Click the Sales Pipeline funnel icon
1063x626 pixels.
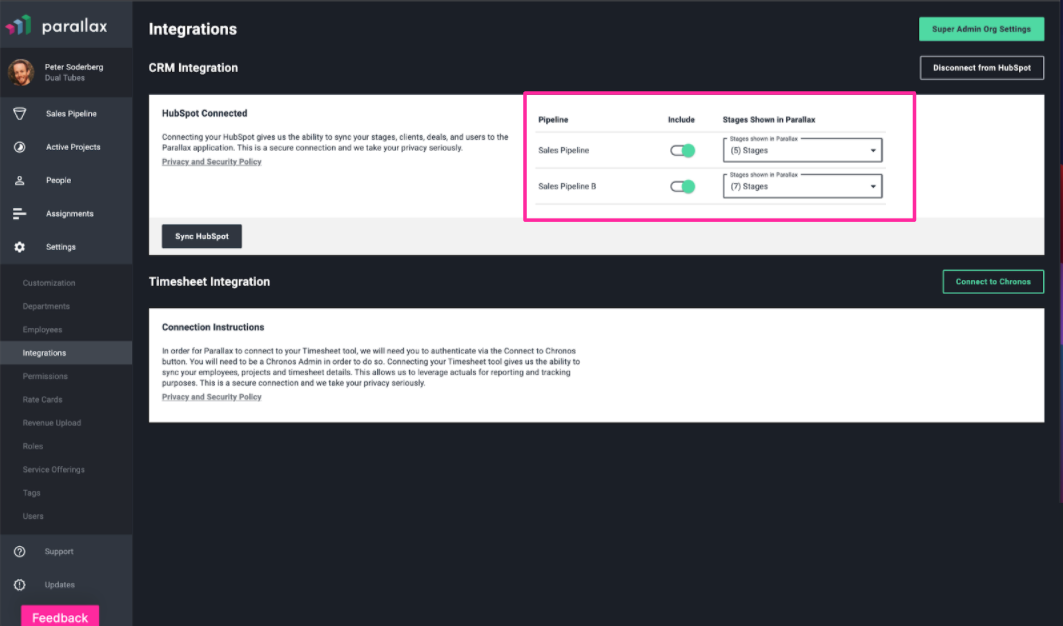pyautogui.click(x=20, y=114)
